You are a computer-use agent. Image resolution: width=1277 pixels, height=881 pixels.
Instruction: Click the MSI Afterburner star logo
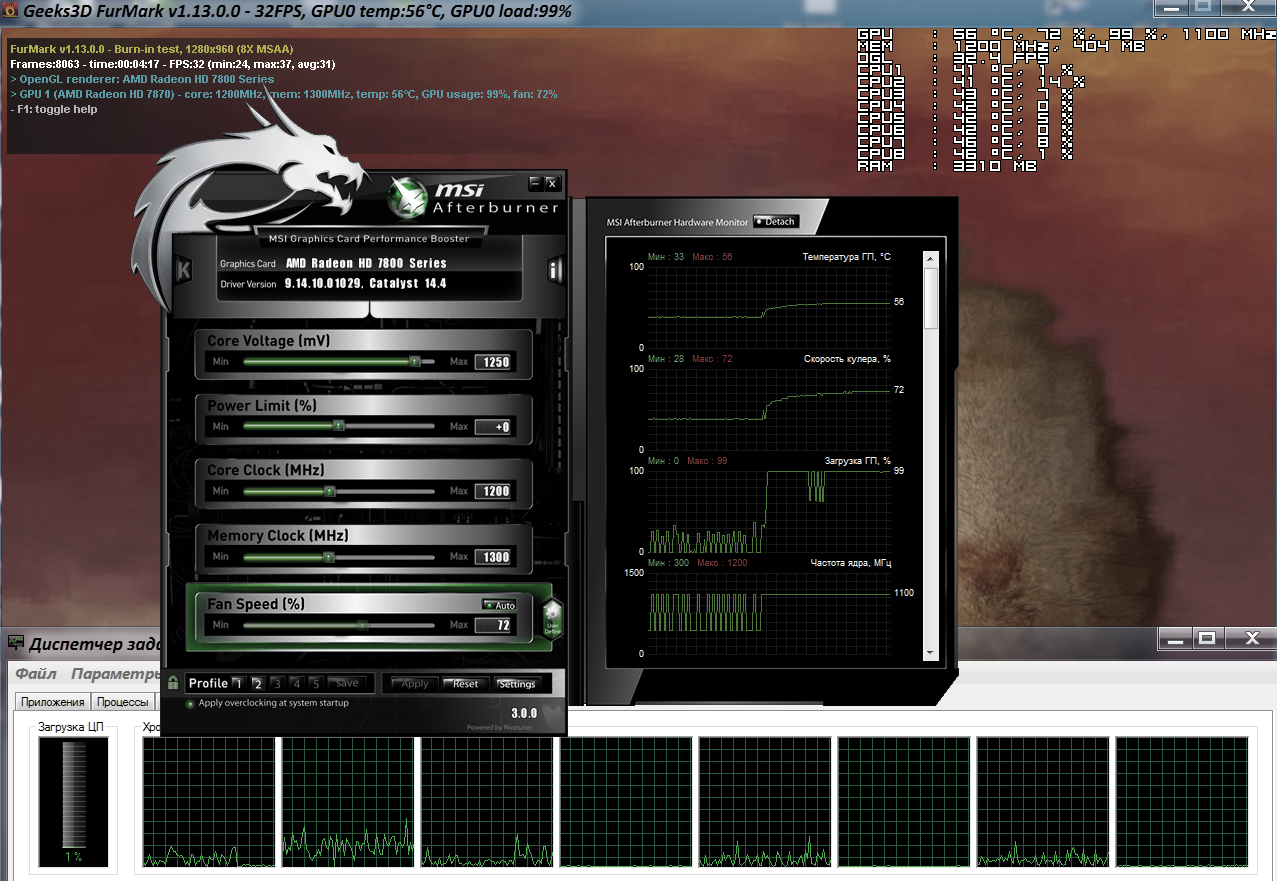coord(407,197)
